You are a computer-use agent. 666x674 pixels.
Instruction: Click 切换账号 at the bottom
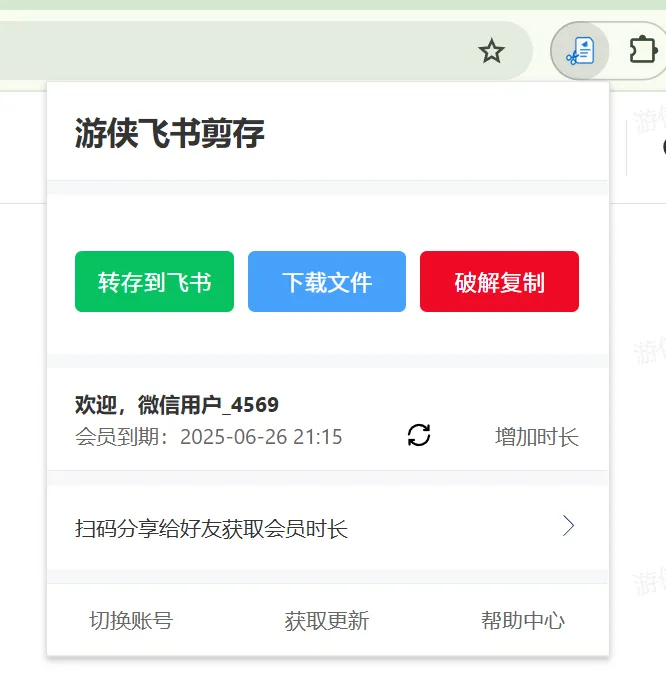pyautogui.click(x=131, y=620)
